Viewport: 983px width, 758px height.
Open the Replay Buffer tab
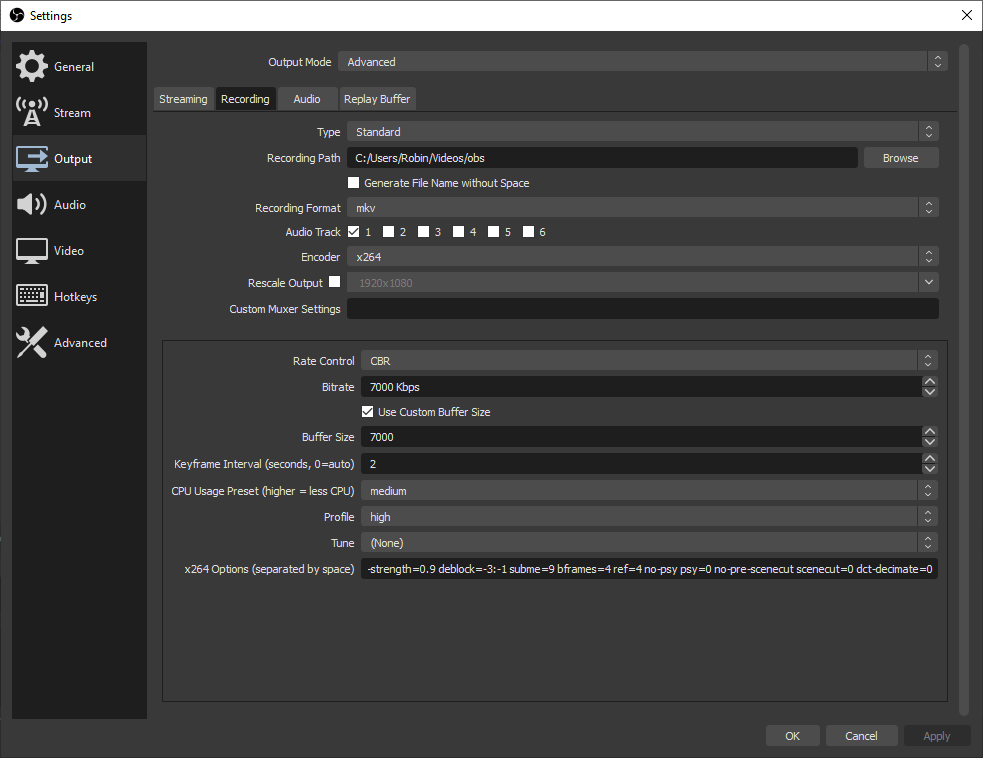(377, 99)
